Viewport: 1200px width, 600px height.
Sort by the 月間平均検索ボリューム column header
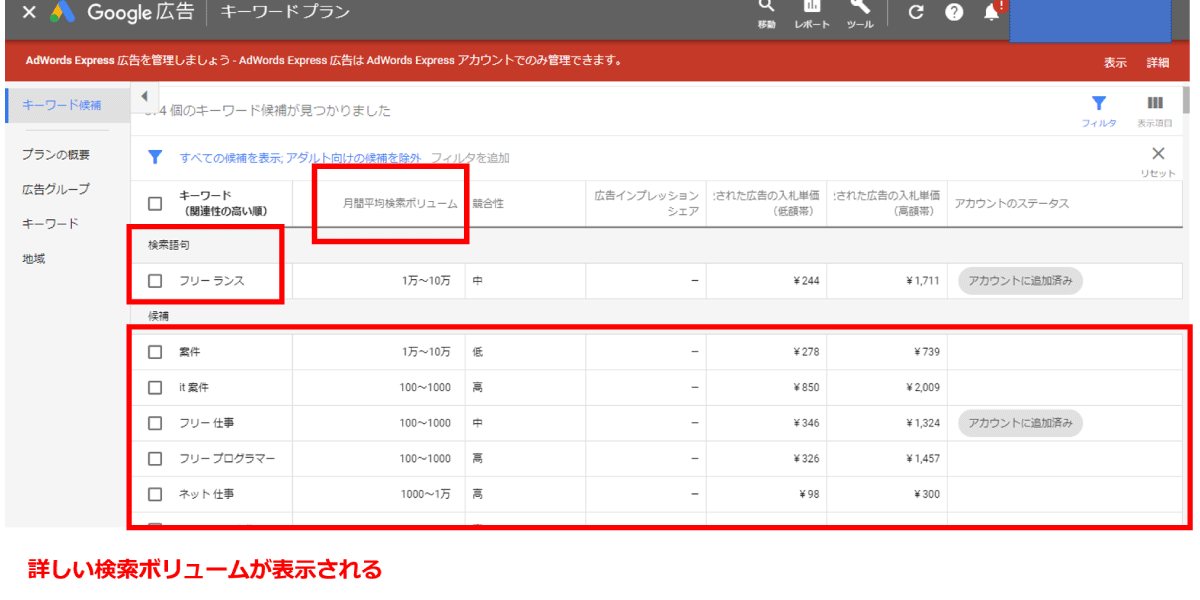point(400,203)
